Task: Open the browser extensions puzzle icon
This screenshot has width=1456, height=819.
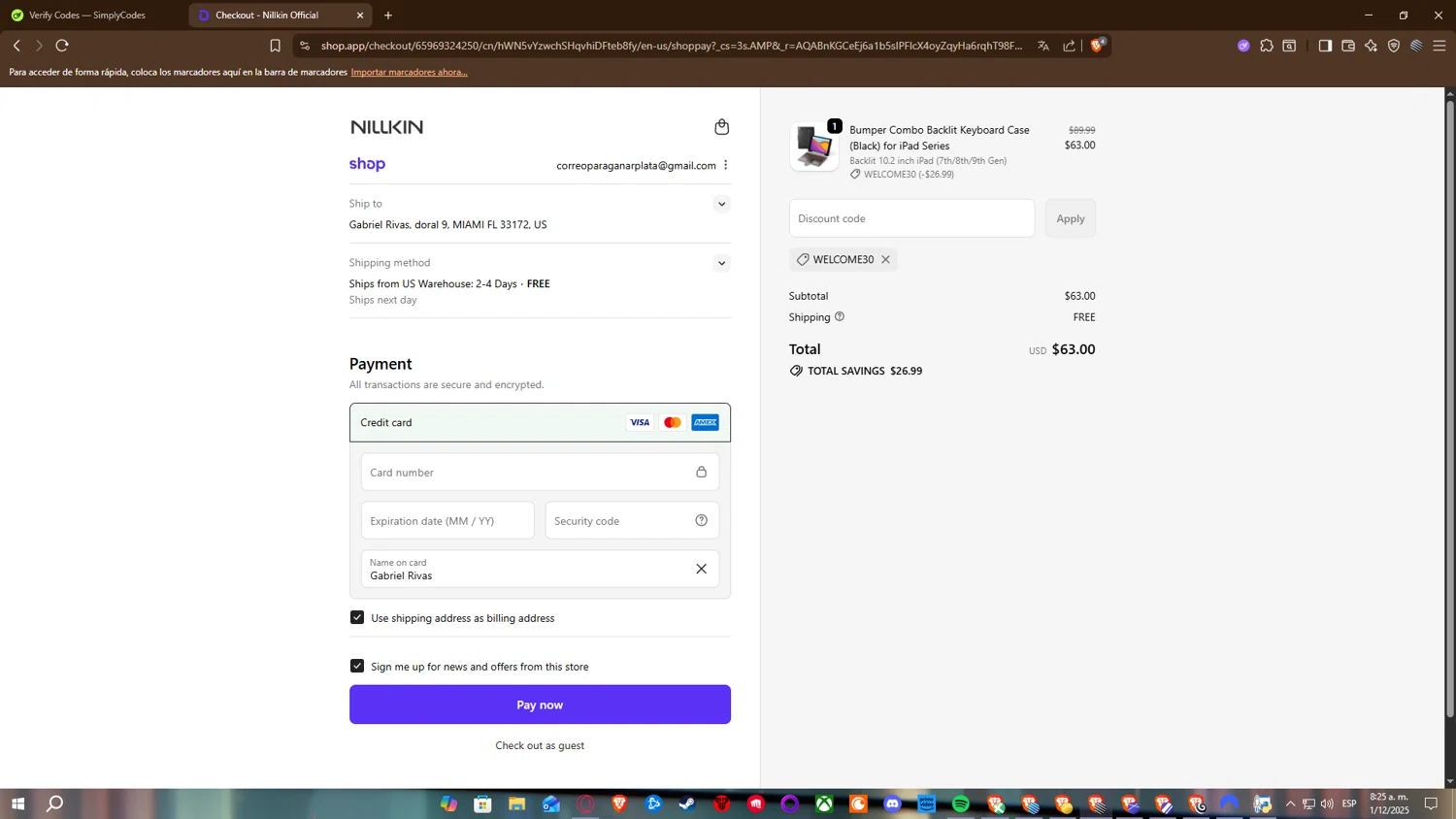Action: pos(1267,46)
